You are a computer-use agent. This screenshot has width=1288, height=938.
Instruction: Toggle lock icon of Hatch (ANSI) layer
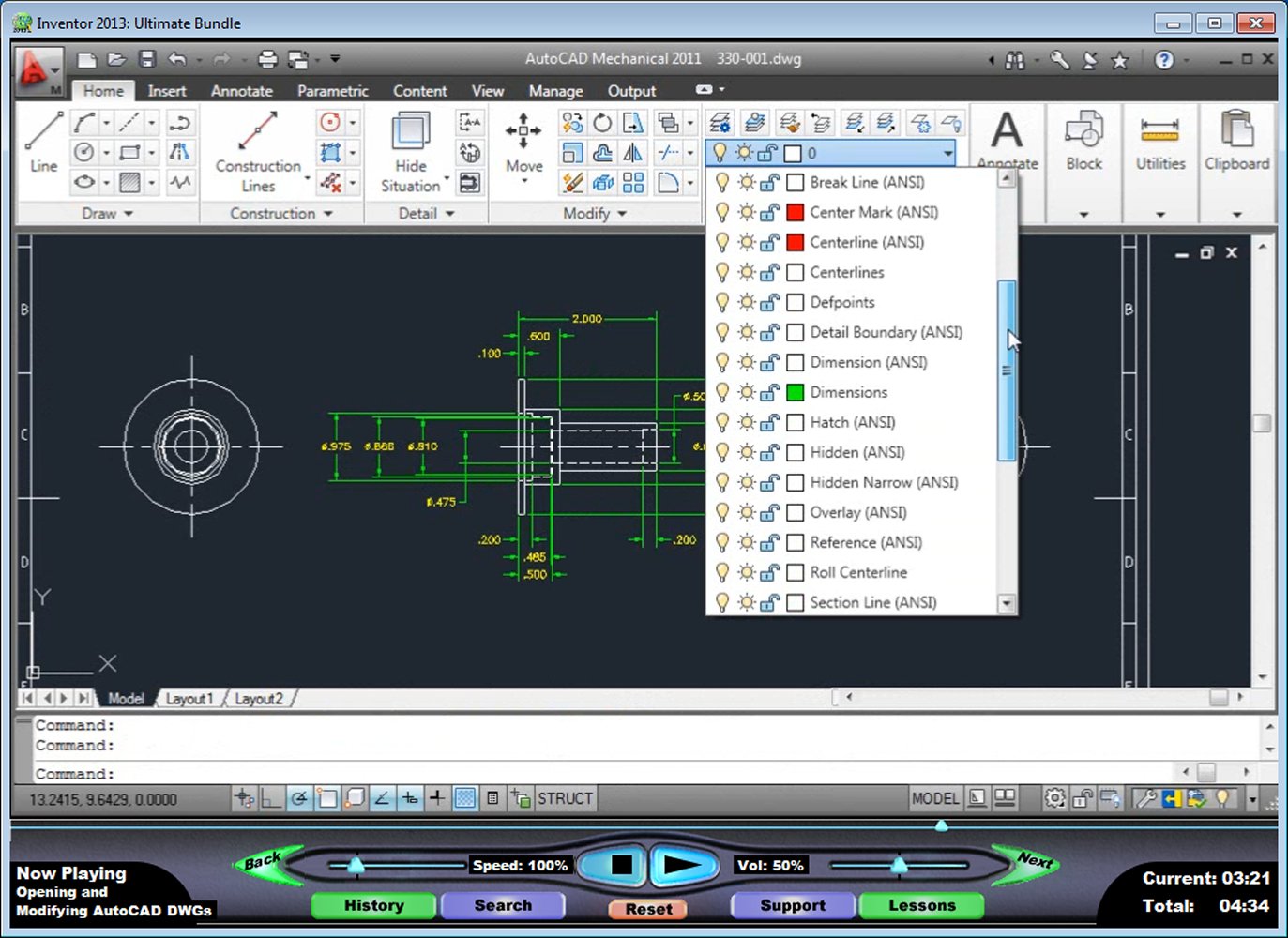(770, 422)
